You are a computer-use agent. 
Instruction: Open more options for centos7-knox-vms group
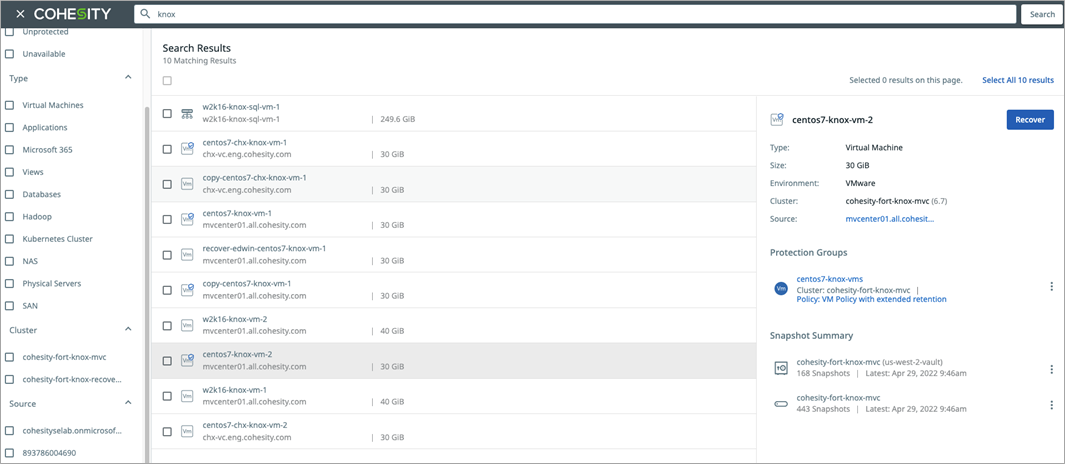click(1051, 287)
